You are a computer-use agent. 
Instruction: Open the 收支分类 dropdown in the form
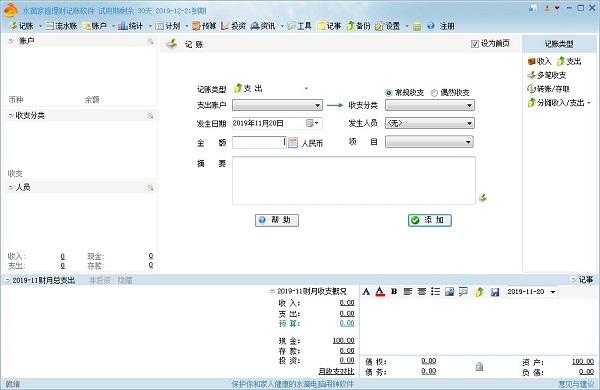tap(430, 105)
